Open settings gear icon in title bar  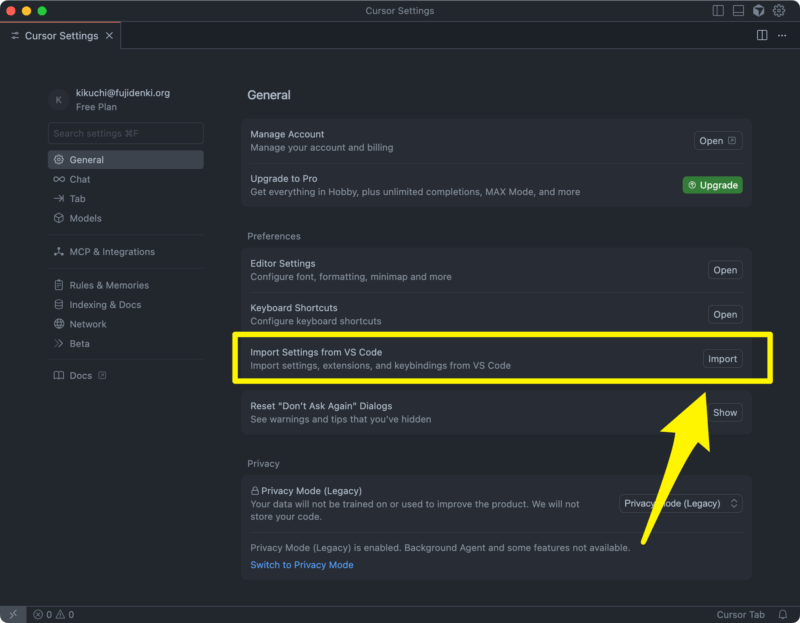click(779, 11)
